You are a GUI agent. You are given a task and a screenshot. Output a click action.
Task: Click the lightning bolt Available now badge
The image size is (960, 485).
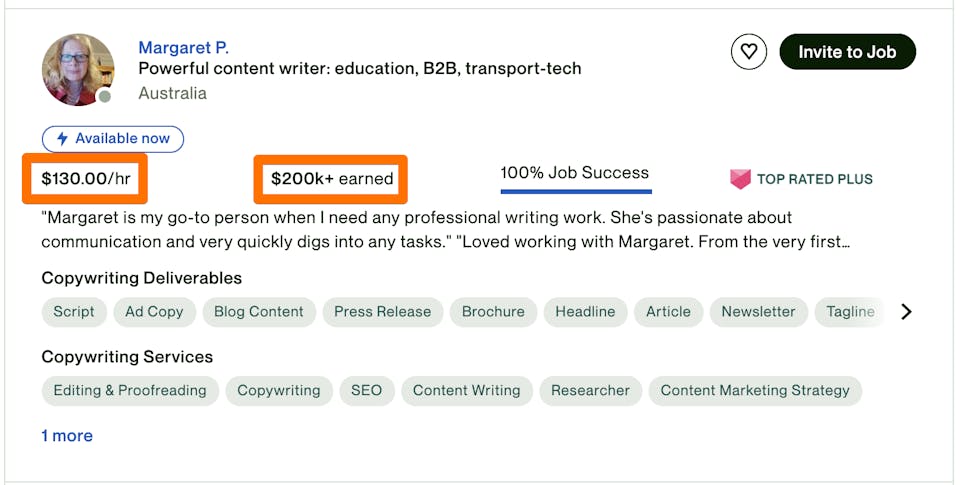[x=113, y=138]
